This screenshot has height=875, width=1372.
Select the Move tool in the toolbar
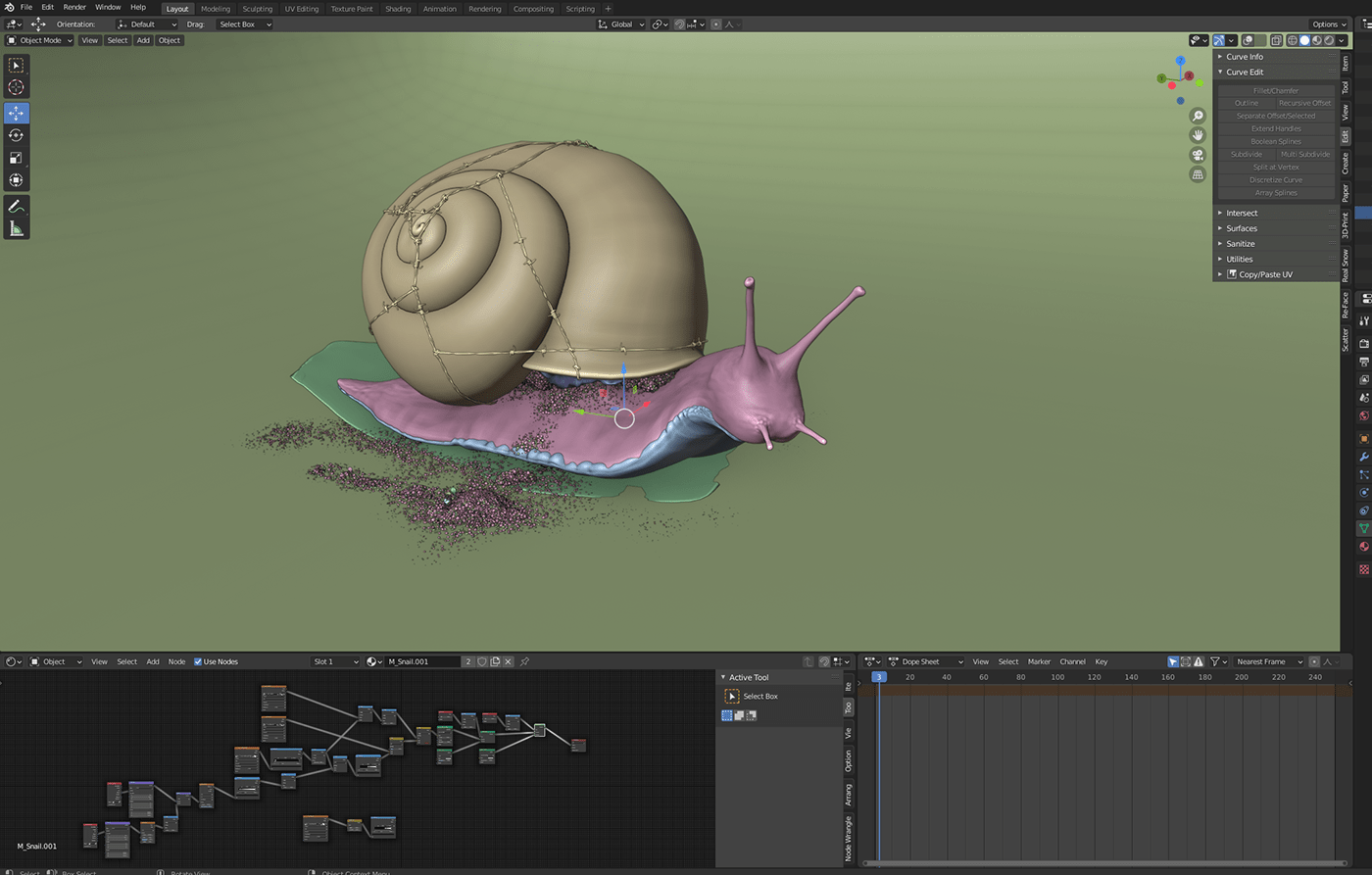16,113
